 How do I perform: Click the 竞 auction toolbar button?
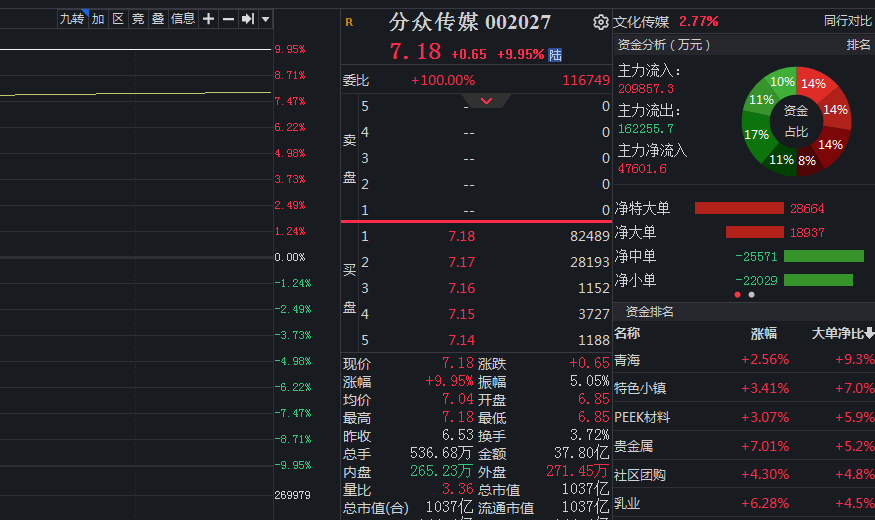click(x=138, y=19)
